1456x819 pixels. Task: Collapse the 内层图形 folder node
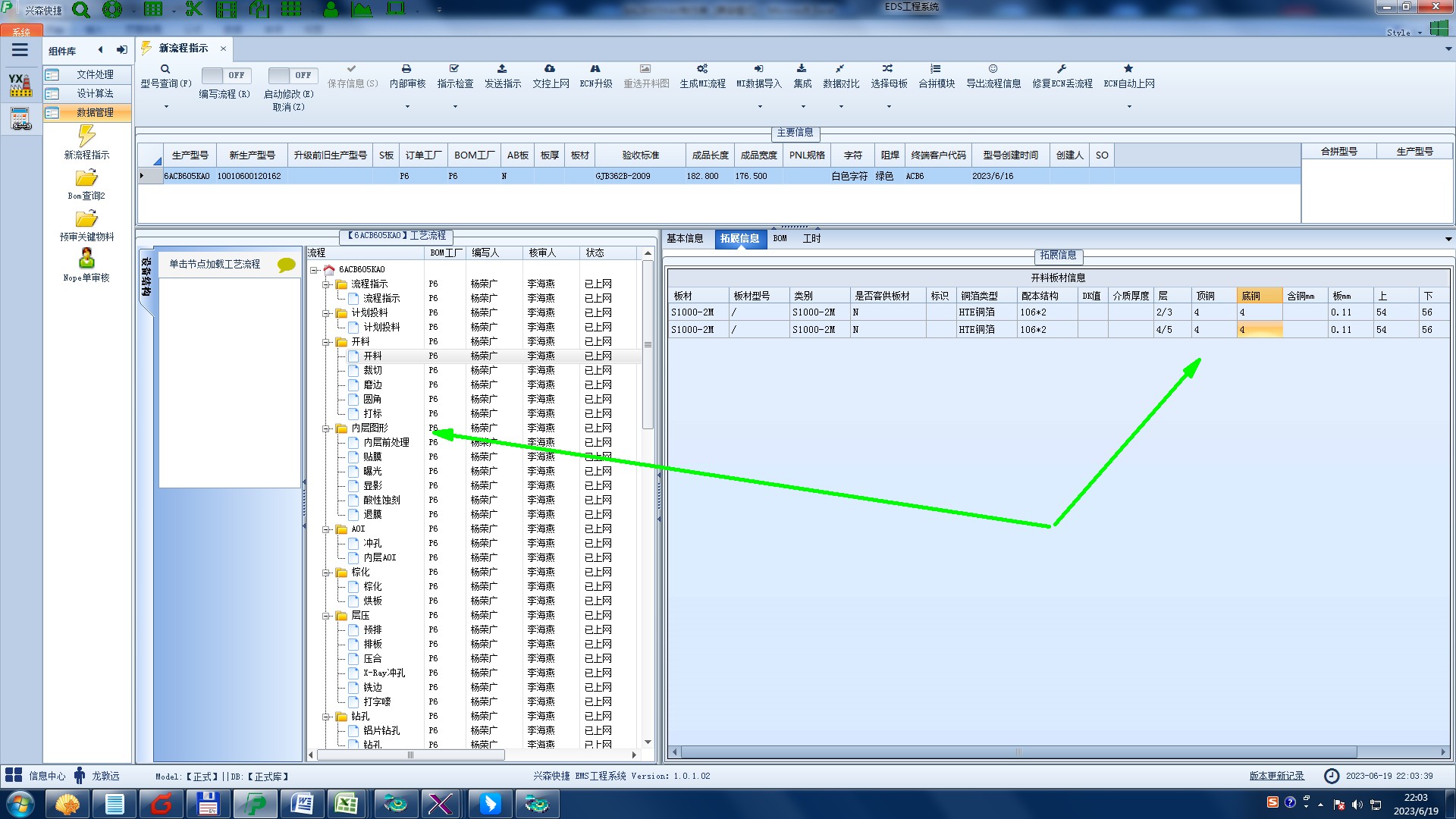click(326, 428)
